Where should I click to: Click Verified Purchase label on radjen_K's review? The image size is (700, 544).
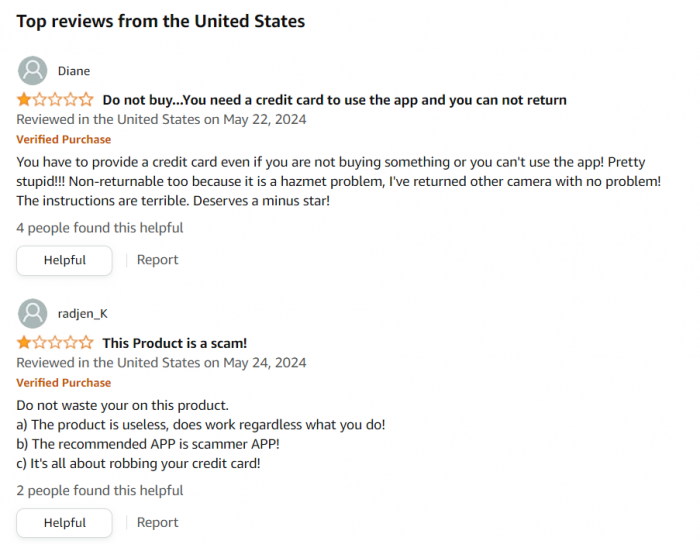[63, 383]
